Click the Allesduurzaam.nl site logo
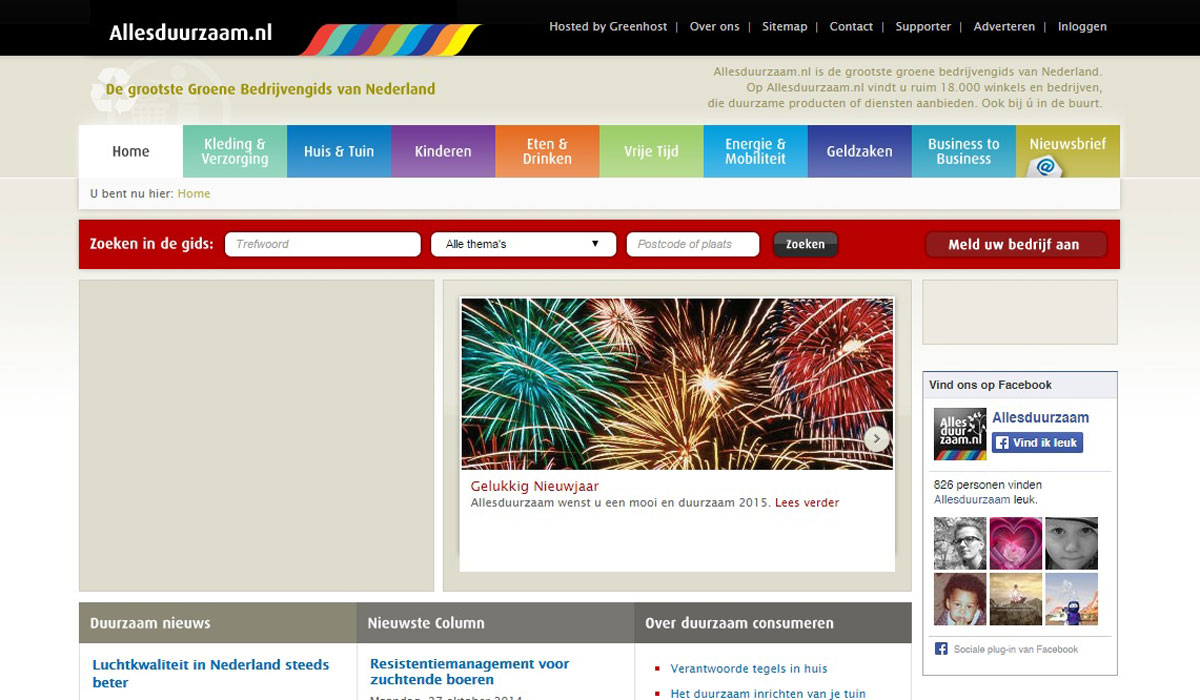1200x700 pixels. click(191, 32)
